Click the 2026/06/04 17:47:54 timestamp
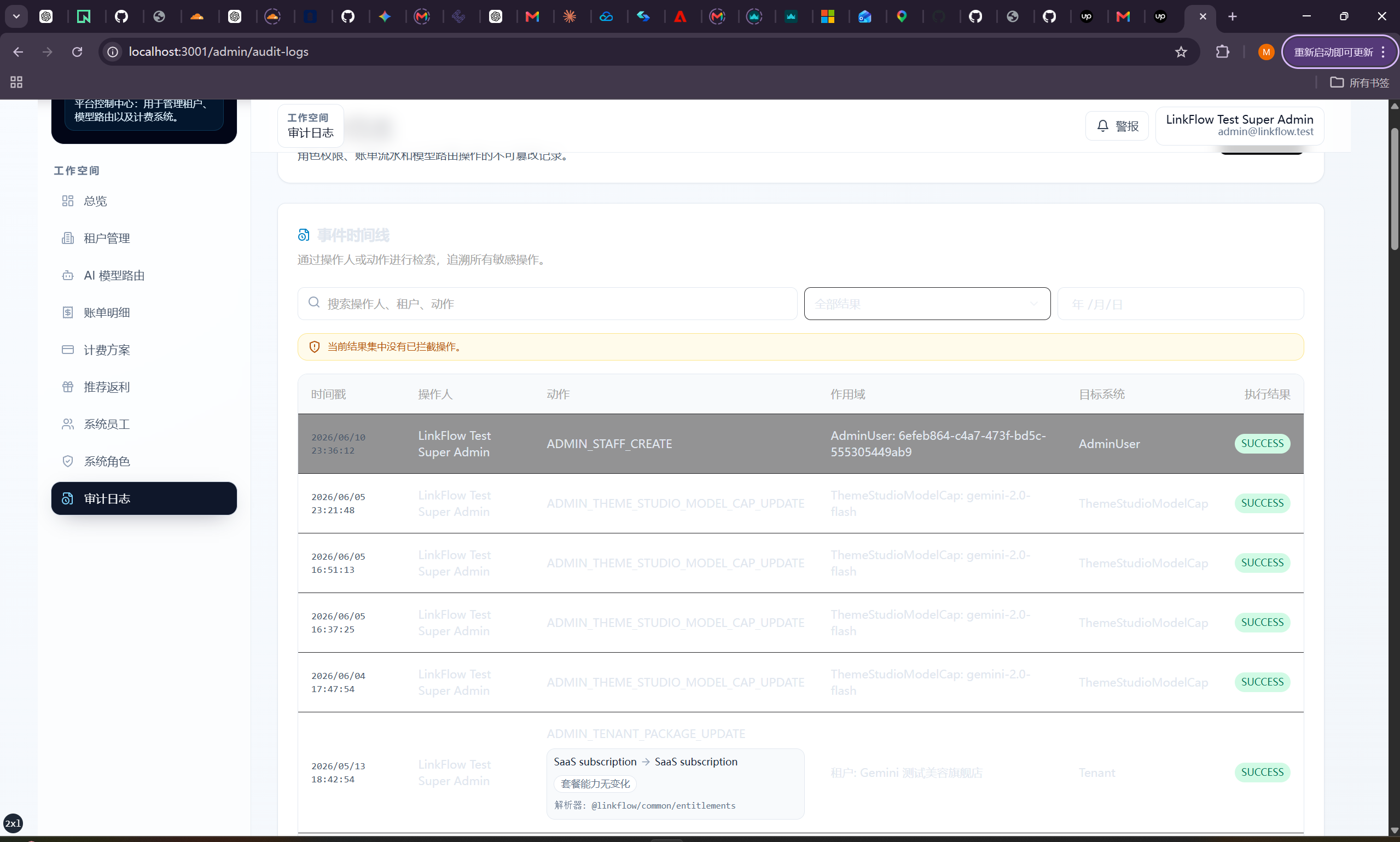 point(338,682)
